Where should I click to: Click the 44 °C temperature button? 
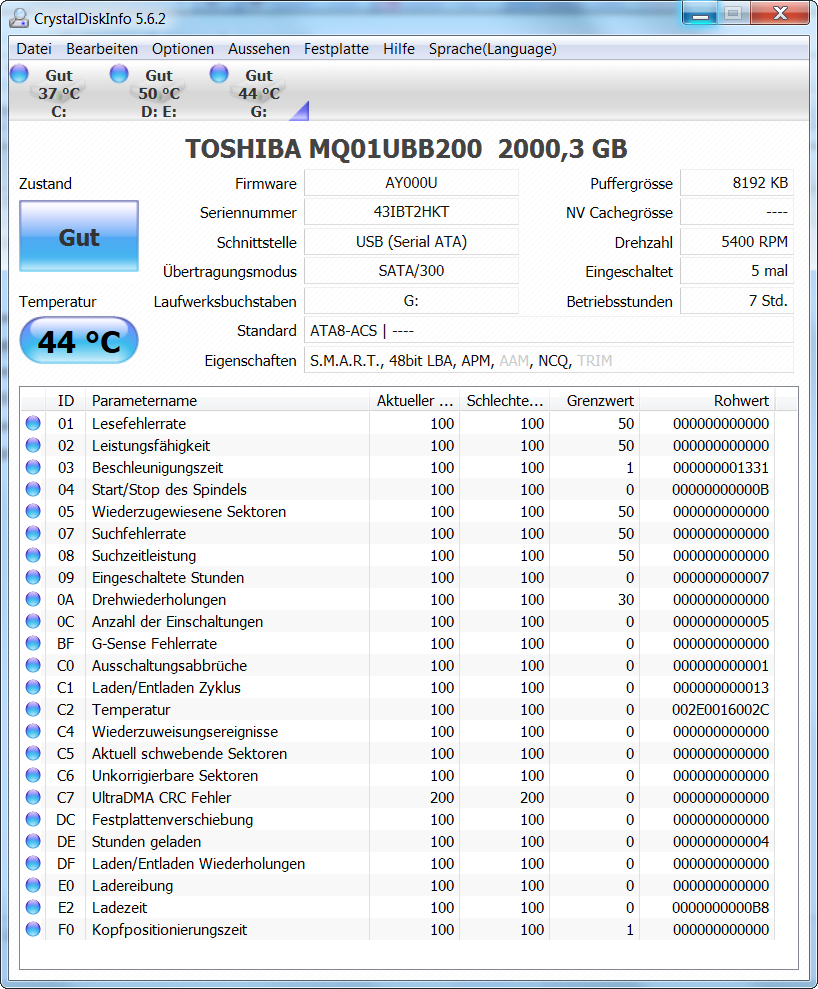(x=79, y=341)
